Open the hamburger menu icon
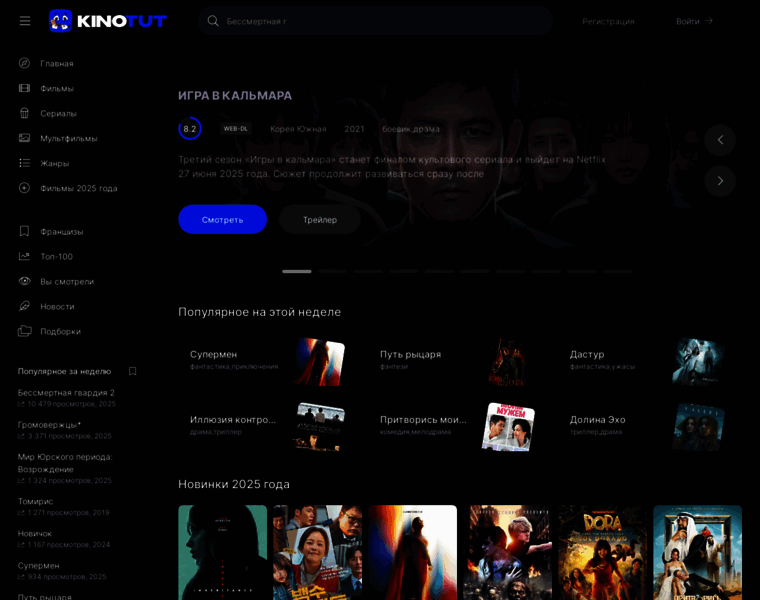760x600 pixels. (x=25, y=21)
